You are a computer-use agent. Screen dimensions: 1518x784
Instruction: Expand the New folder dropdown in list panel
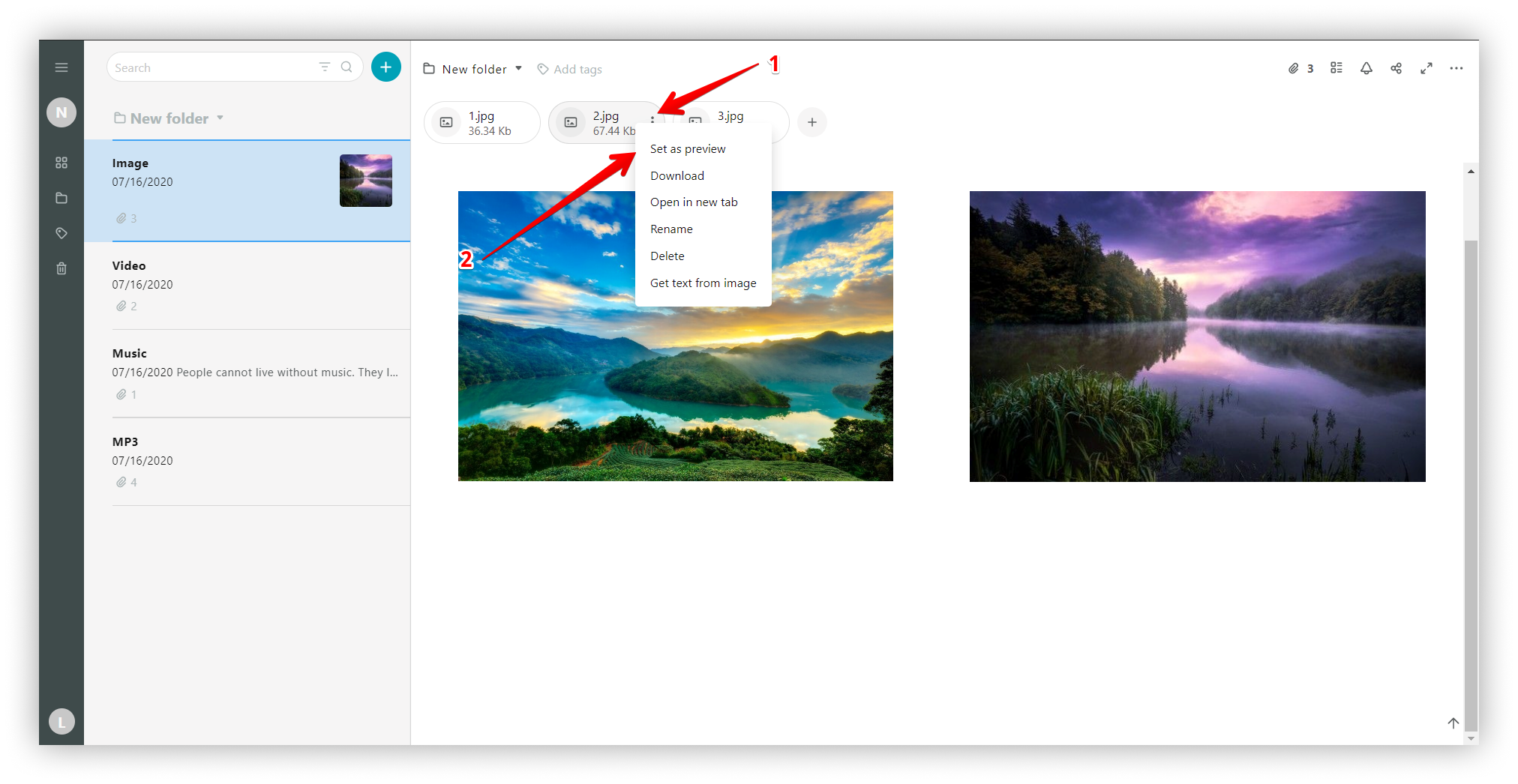point(220,118)
